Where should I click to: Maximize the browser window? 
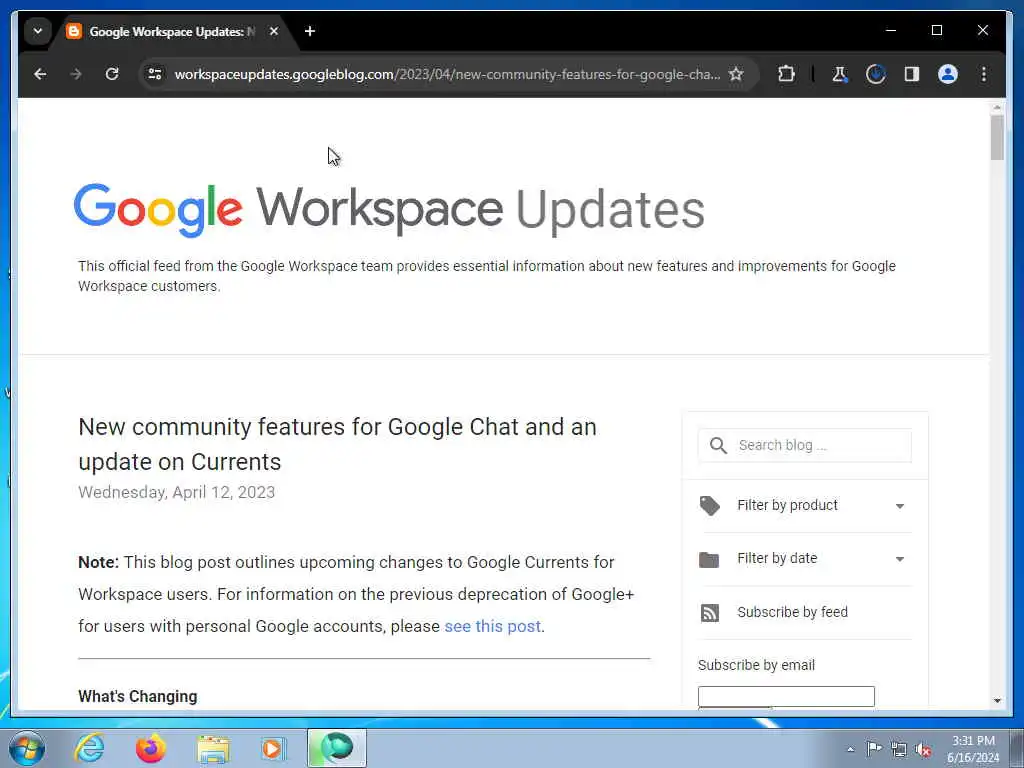click(x=936, y=31)
